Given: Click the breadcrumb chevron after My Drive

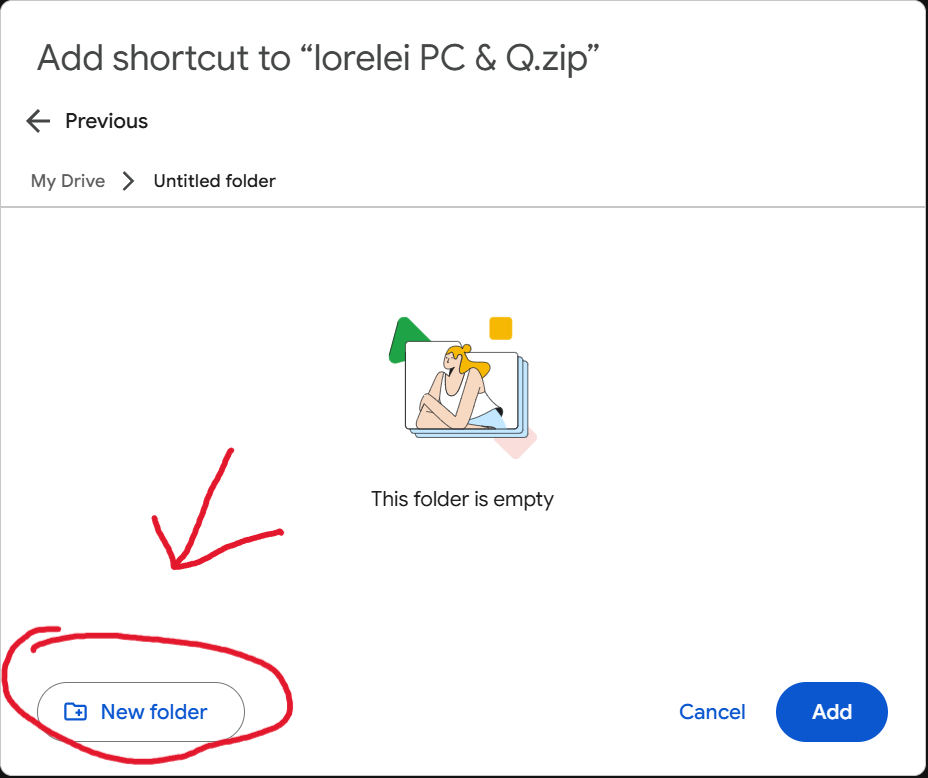Looking at the screenshot, I should 128,181.
